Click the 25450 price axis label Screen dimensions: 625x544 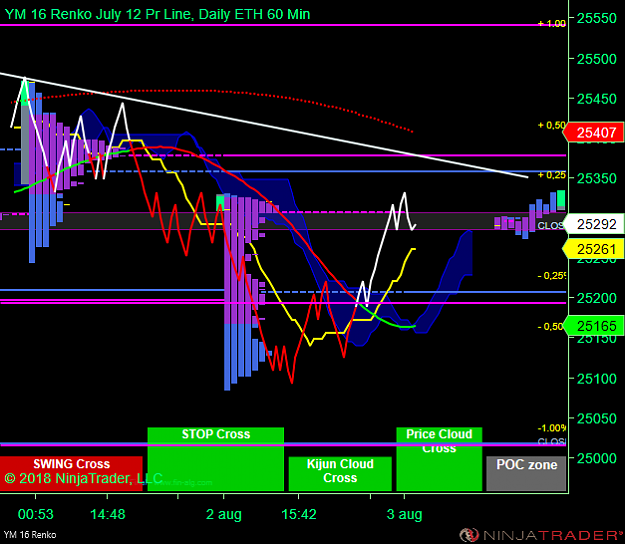click(x=597, y=99)
